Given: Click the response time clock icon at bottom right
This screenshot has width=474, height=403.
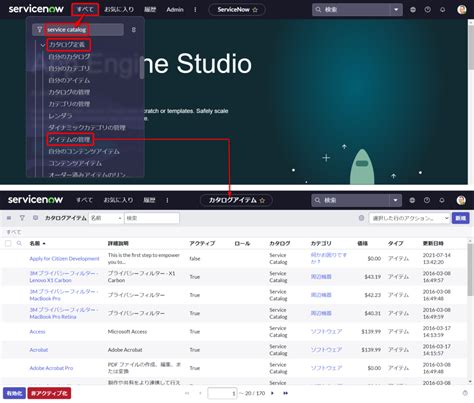Looking at the screenshot, I should tap(465, 393).
